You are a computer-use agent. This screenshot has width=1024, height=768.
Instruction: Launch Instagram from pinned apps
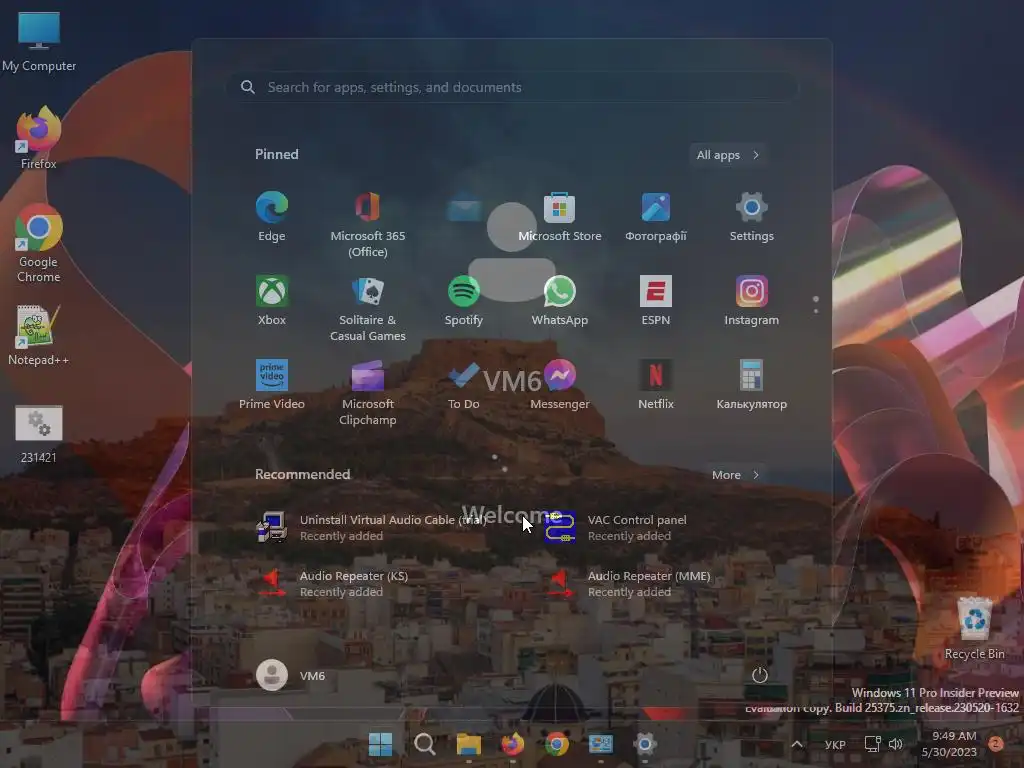[752, 301]
